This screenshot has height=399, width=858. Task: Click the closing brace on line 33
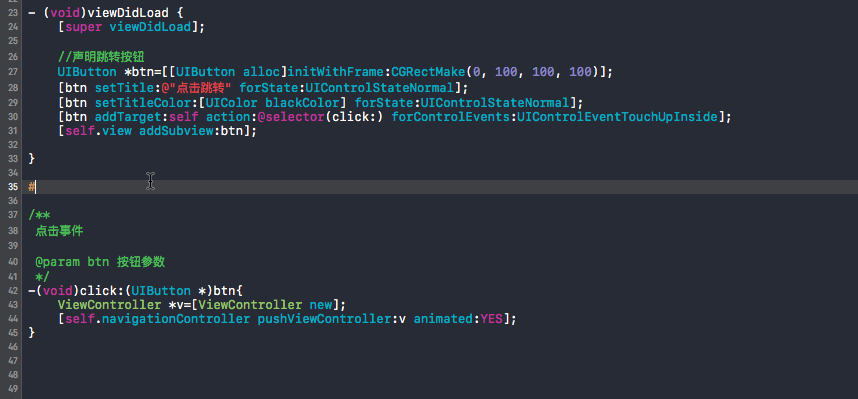(x=32, y=159)
